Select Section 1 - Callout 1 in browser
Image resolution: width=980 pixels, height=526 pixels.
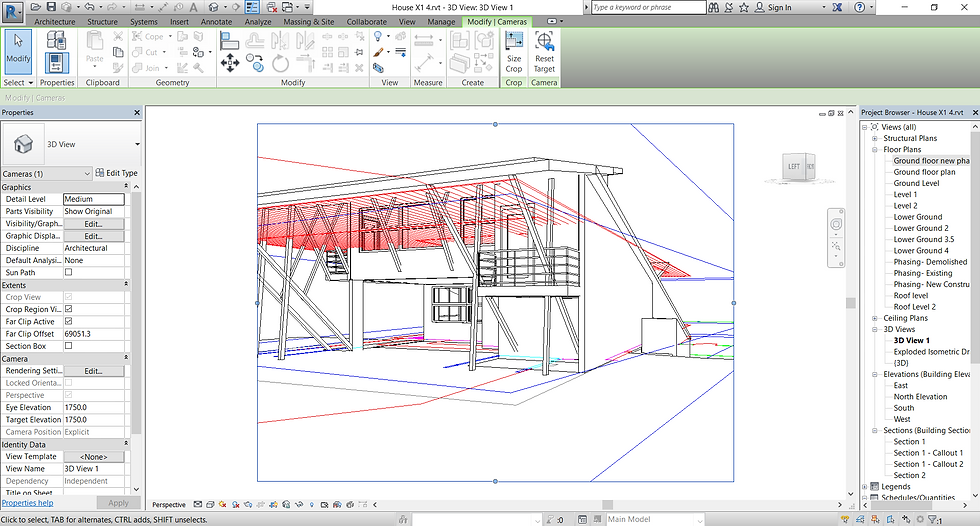[928, 453]
